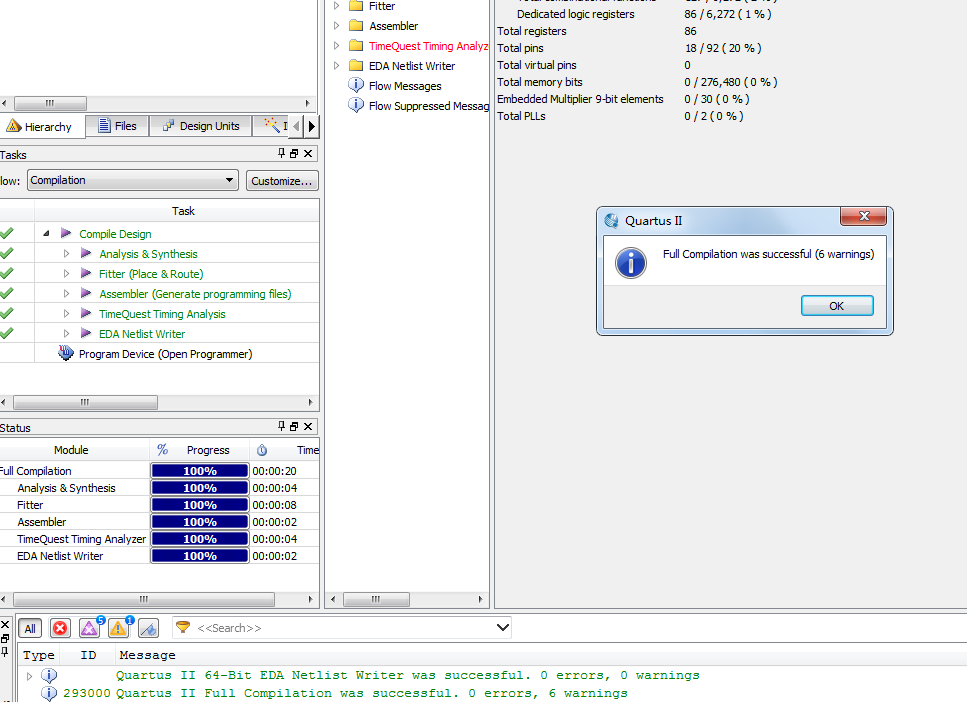Switch to the Hierarchy tab
The image size is (967, 702).
[x=41, y=126]
